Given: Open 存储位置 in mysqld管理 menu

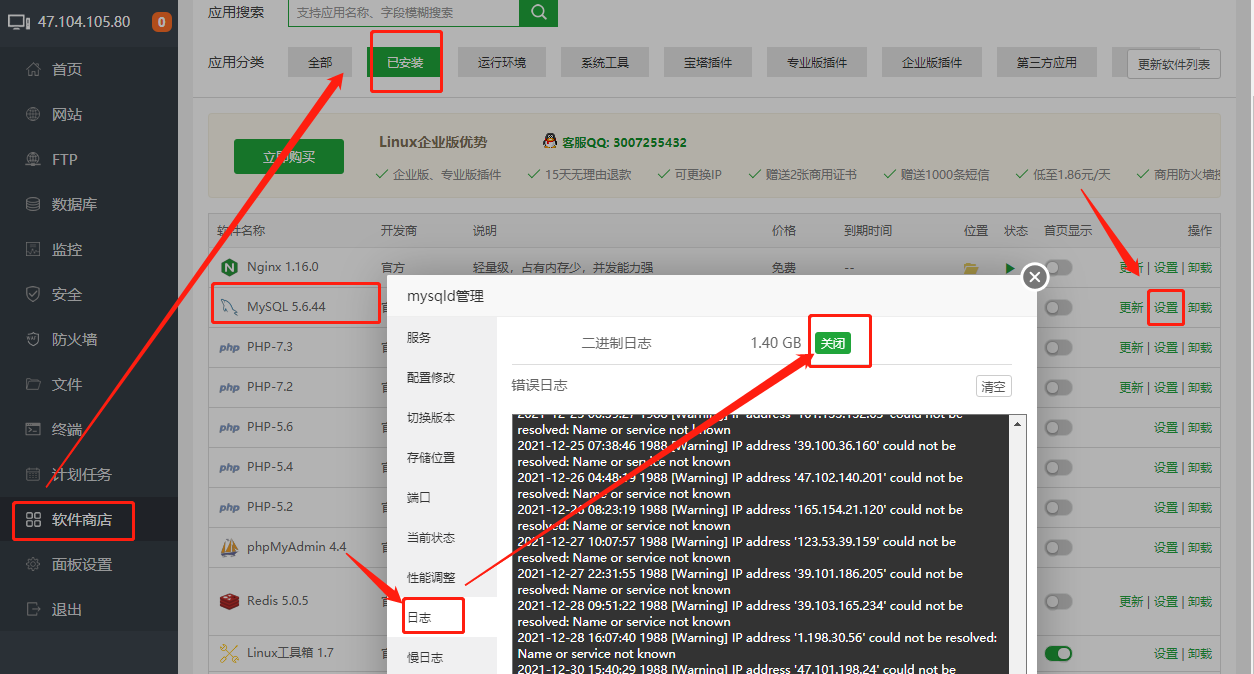Looking at the screenshot, I should pos(442,458).
